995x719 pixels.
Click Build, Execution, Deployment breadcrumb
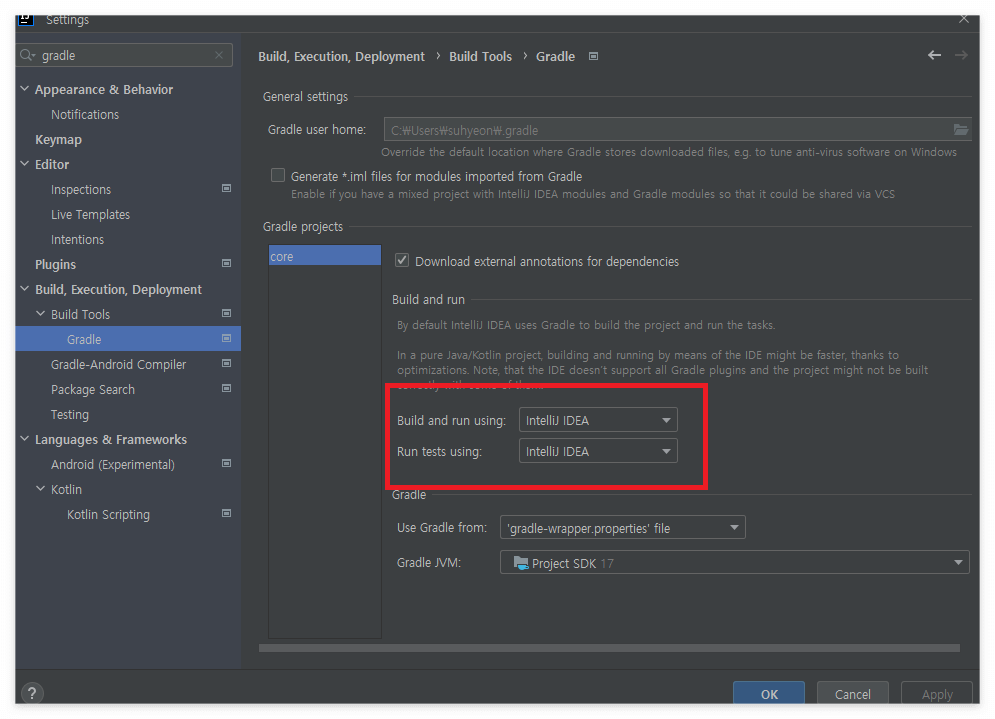click(x=341, y=56)
